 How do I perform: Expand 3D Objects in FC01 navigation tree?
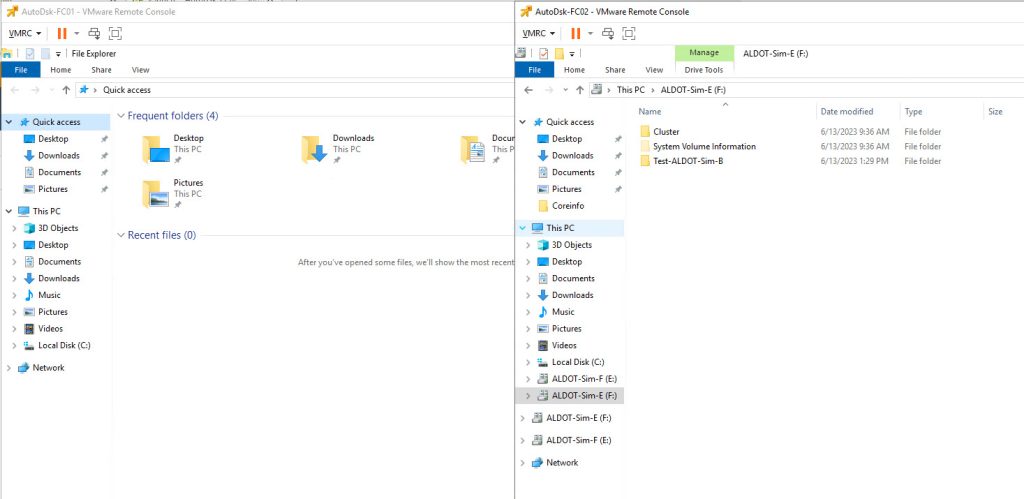click(x=14, y=229)
